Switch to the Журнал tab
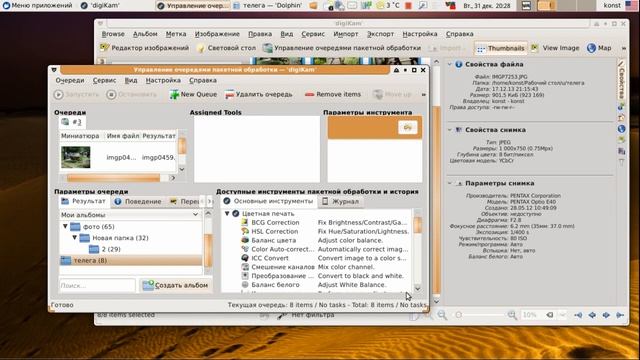The height and width of the screenshot is (360, 640). [340, 201]
